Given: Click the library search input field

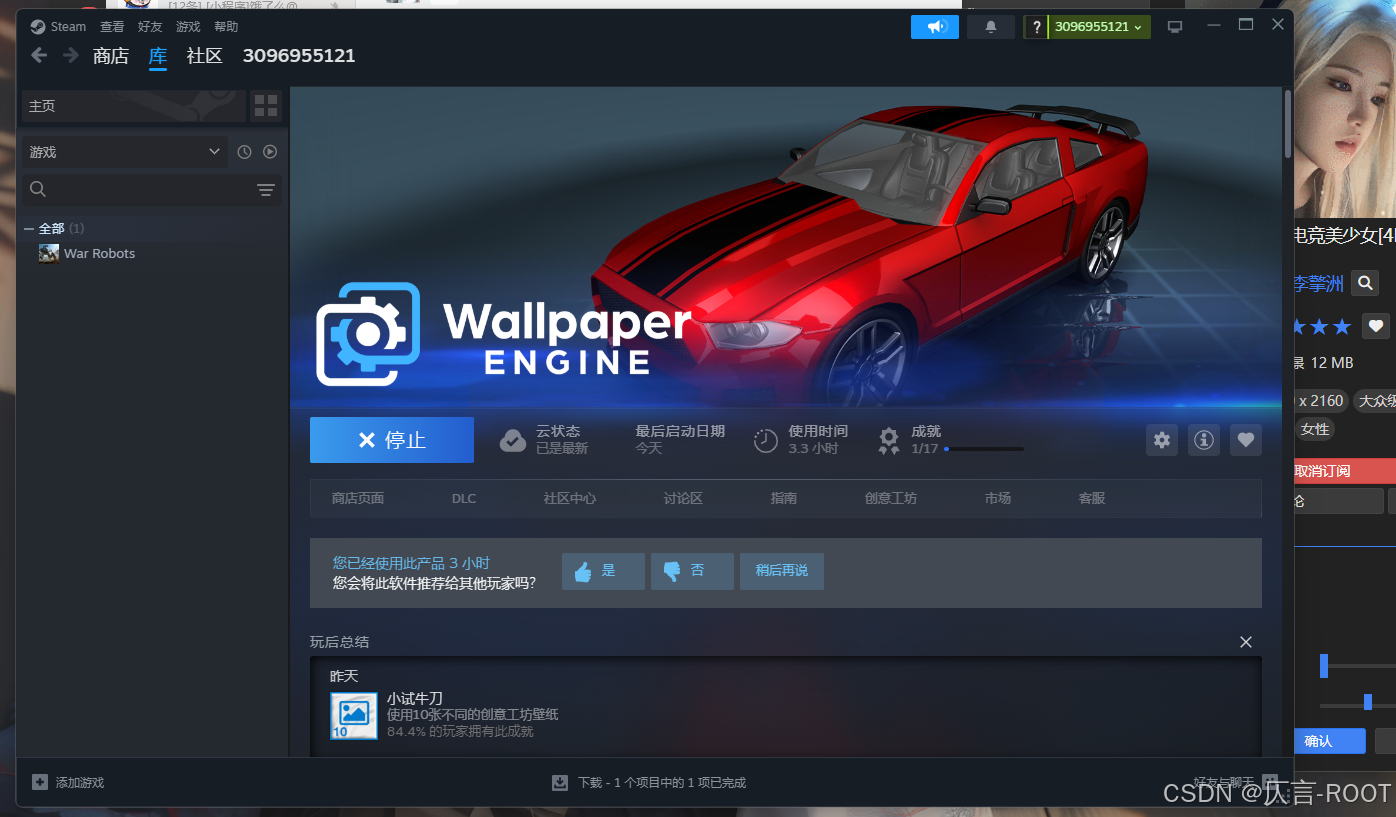Looking at the screenshot, I should pyautogui.click(x=152, y=190).
